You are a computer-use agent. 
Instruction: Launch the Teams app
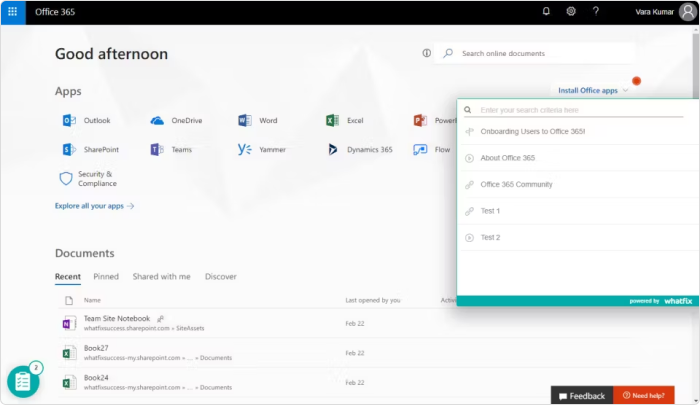171,150
